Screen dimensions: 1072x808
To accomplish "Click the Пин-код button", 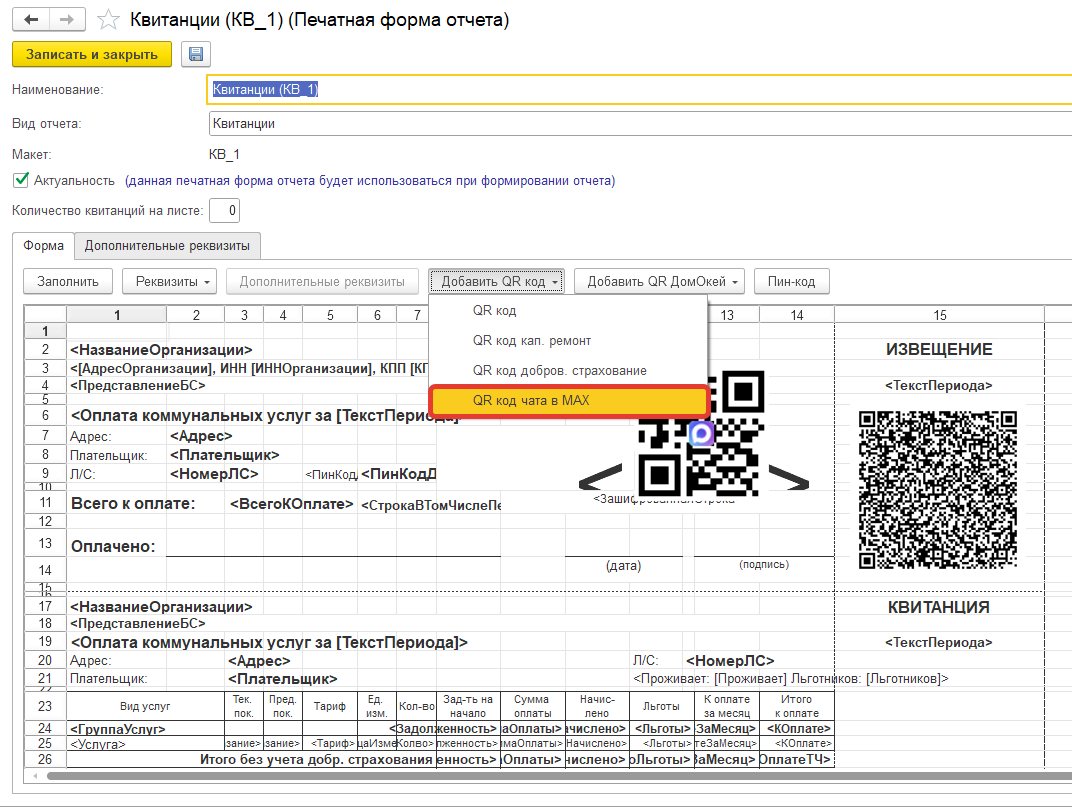I will (x=791, y=281).
